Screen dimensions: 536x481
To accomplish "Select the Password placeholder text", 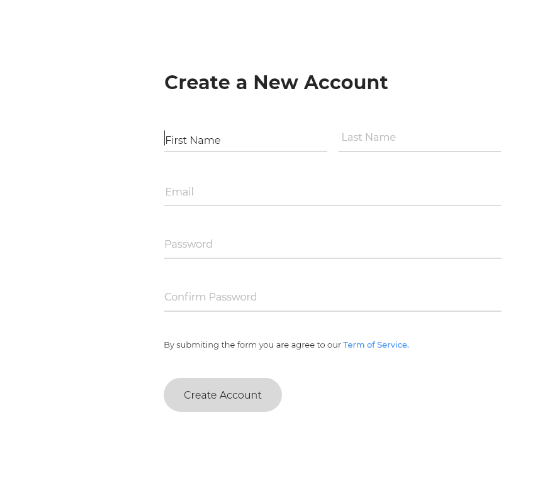I will tap(188, 244).
